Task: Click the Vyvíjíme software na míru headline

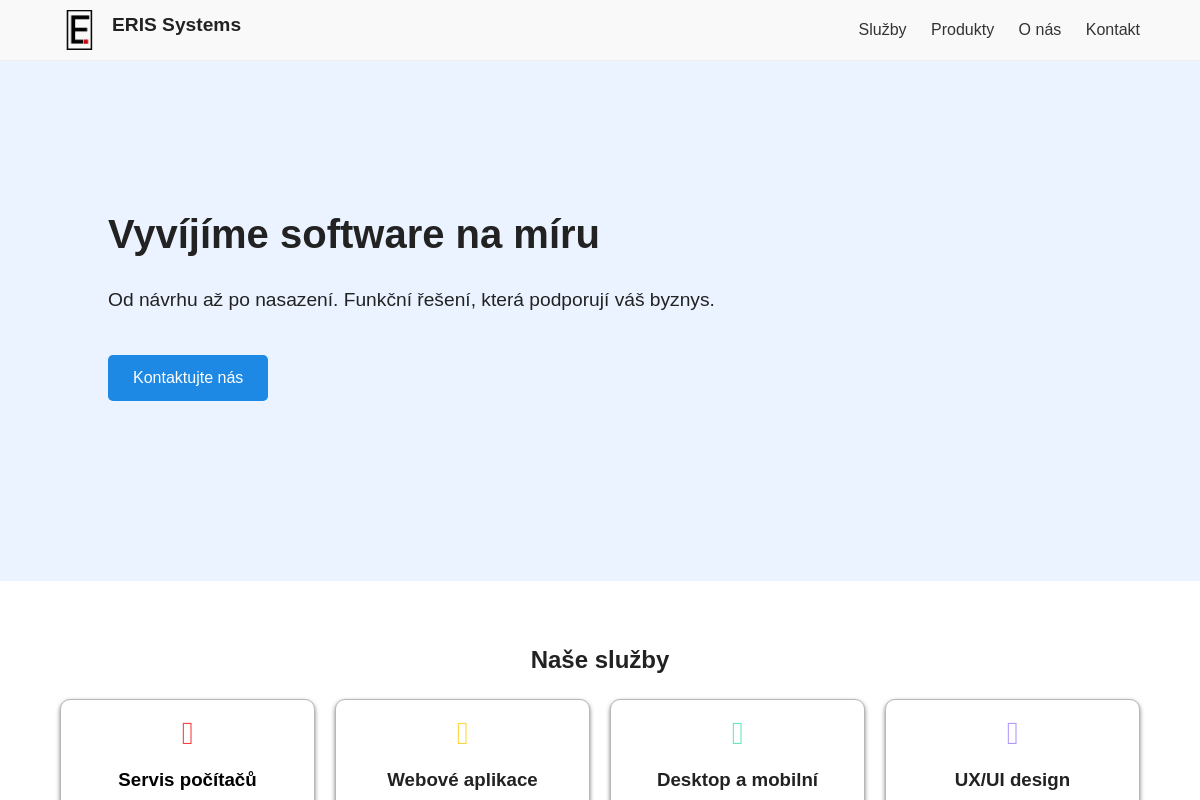Action: (x=354, y=234)
